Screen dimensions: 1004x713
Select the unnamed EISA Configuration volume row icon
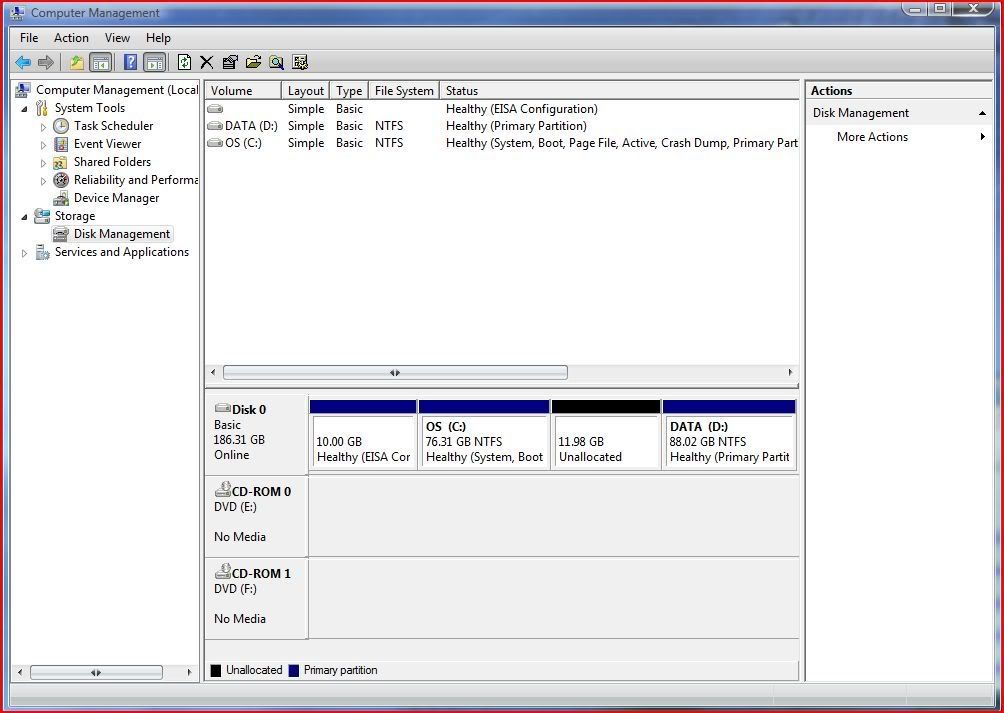point(215,109)
